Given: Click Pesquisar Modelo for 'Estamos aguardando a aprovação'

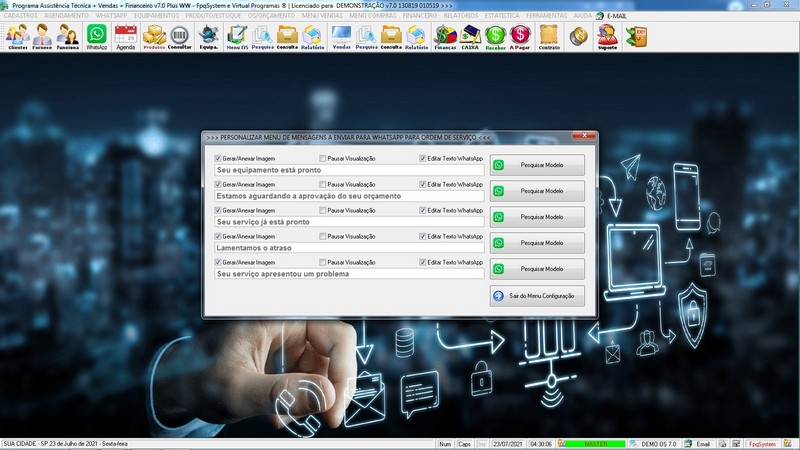Looking at the screenshot, I should tap(537, 191).
